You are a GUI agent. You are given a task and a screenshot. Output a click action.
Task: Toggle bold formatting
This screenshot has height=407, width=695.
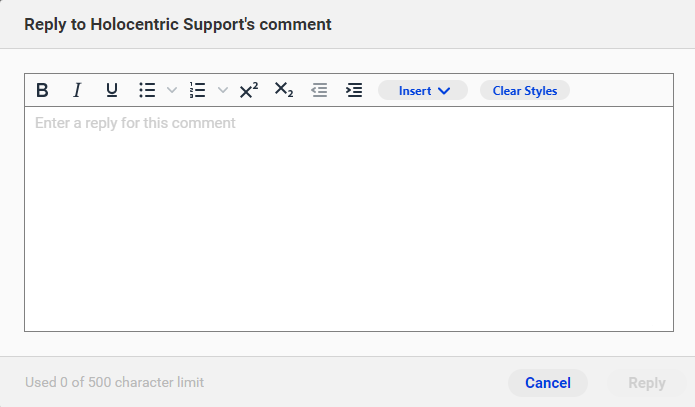click(42, 90)
